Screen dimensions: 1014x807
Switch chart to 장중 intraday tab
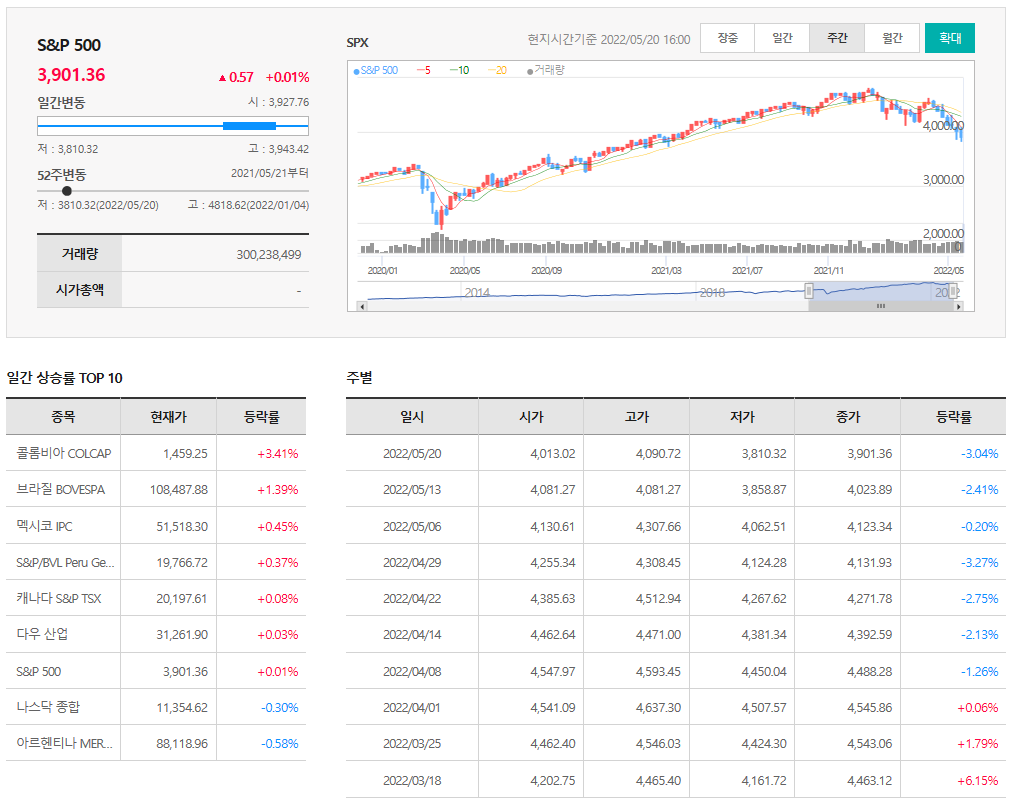point(728,38)
